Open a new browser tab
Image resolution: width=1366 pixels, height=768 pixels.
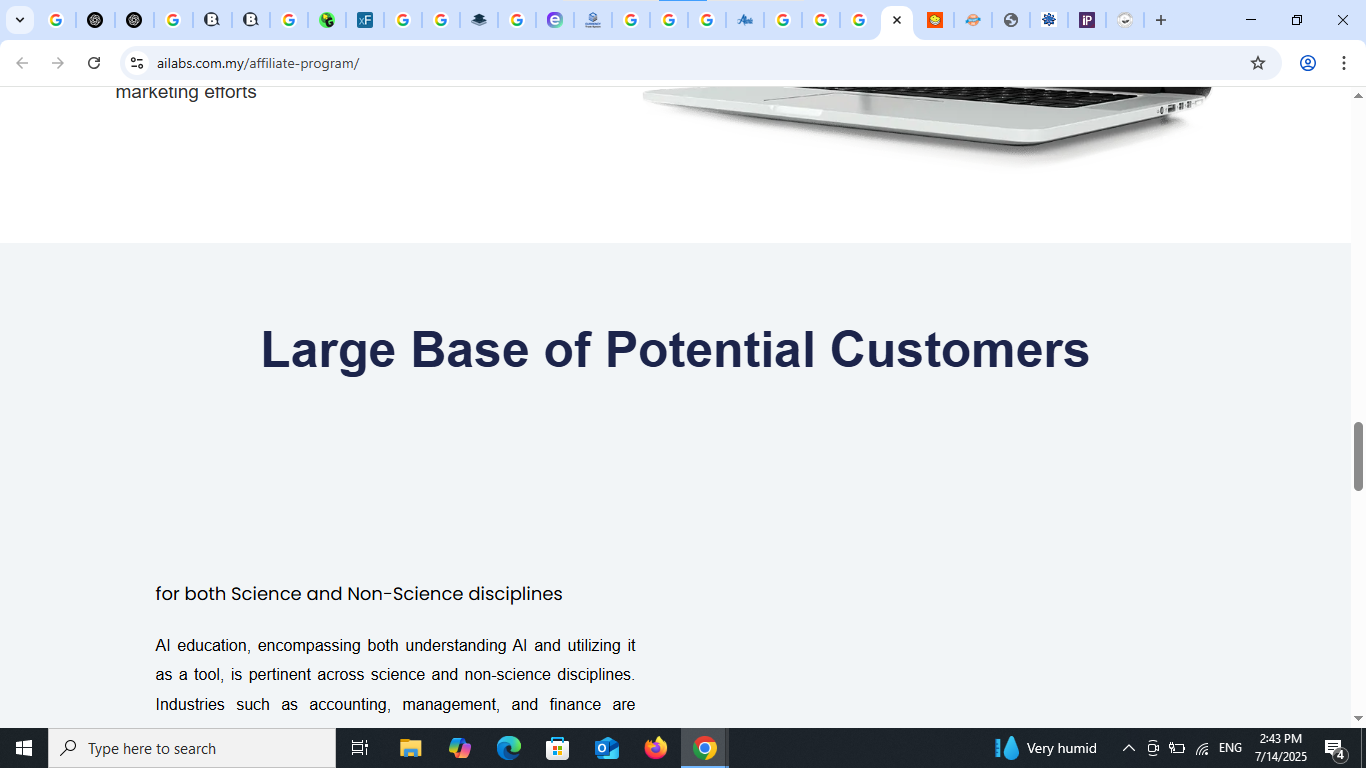pos(1161,20)
